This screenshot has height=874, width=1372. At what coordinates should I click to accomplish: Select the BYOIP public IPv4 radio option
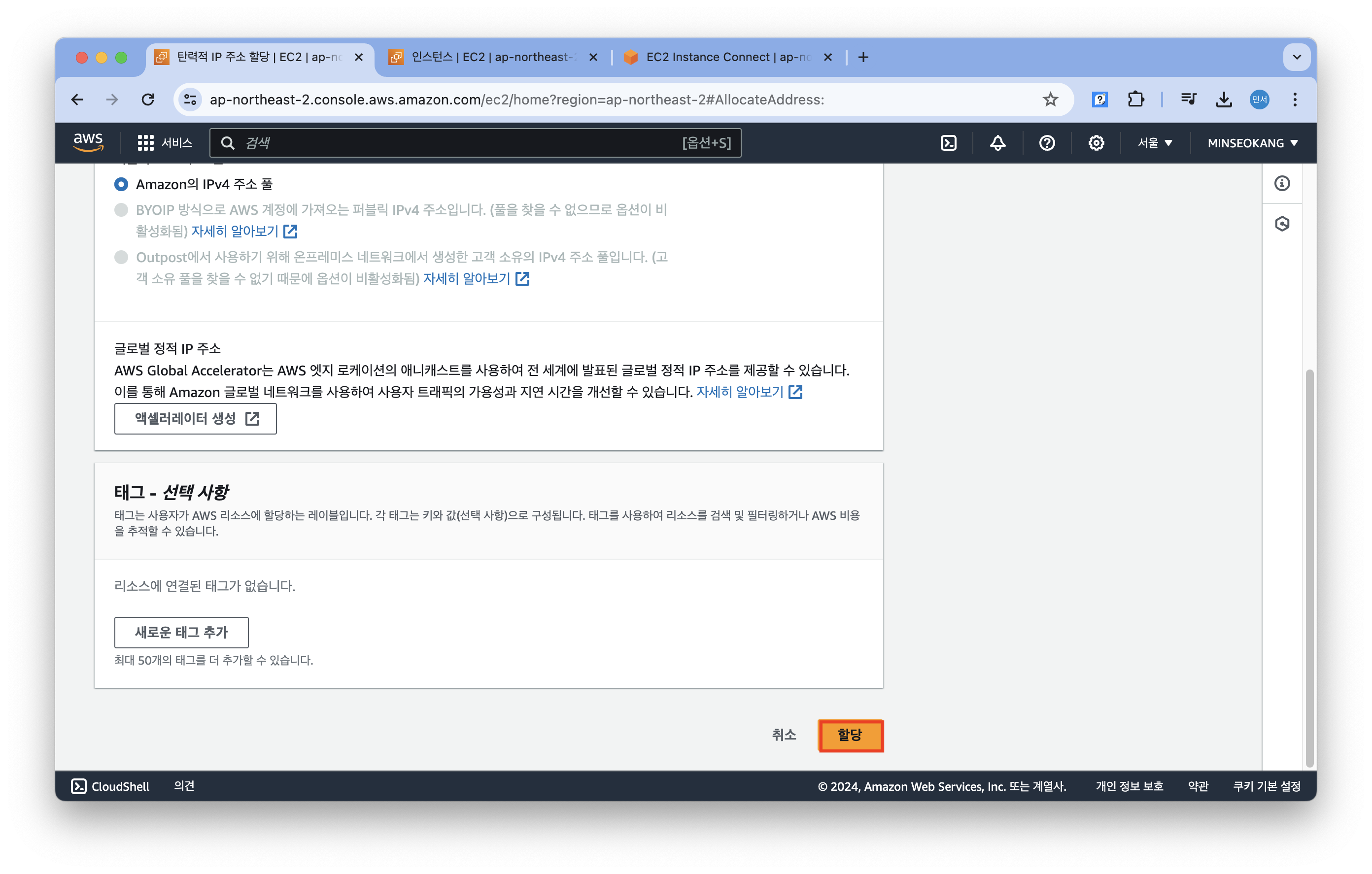[x=121, y=210]
